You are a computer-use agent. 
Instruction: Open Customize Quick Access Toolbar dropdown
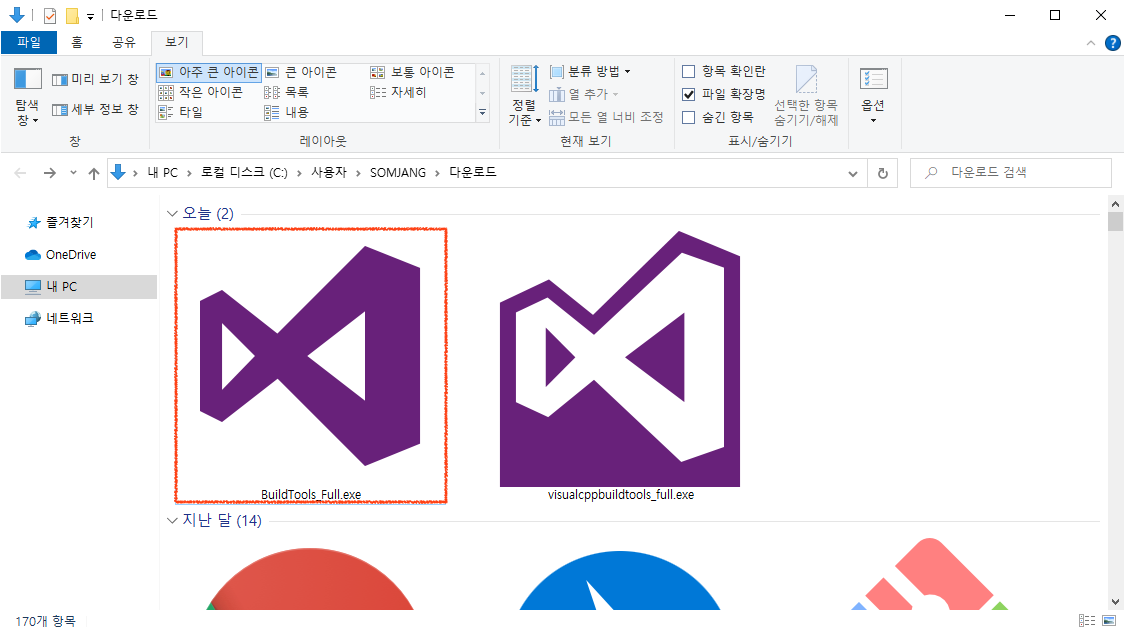pyautogui.click(x=90, y=16)
